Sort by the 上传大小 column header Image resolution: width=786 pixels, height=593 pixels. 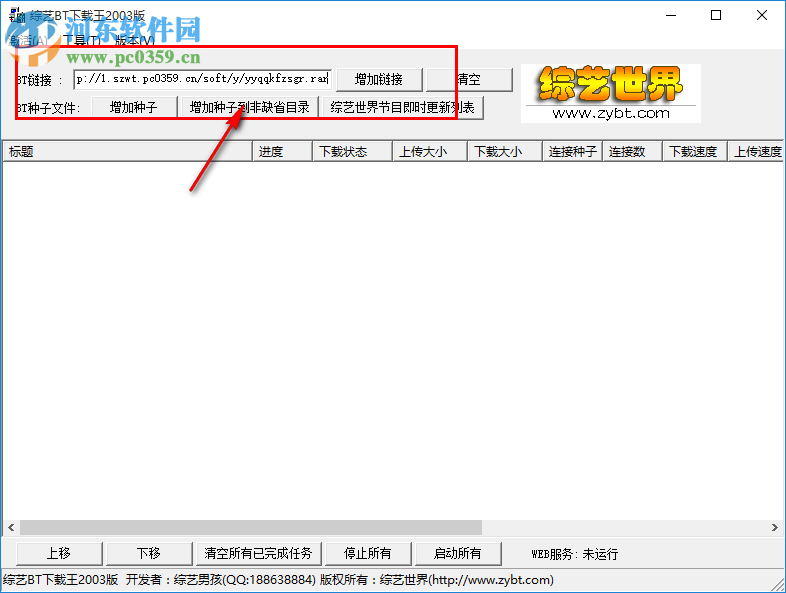click(430, 151)
